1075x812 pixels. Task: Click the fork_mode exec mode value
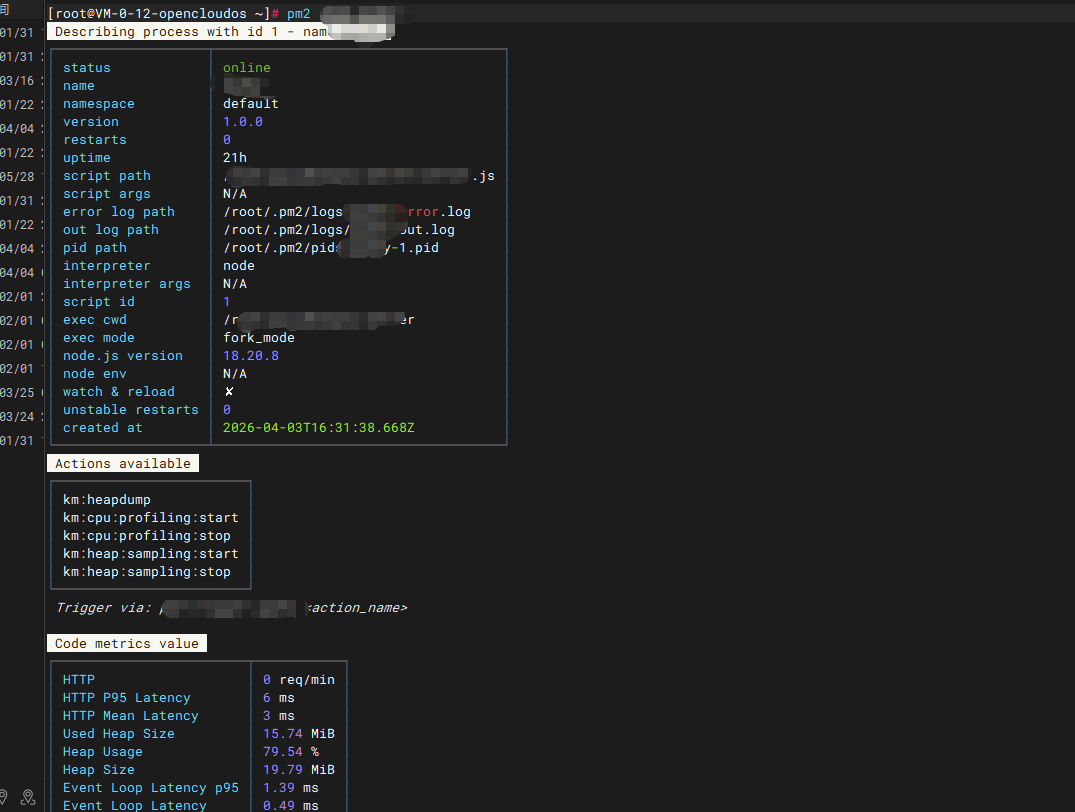[258, 338]
